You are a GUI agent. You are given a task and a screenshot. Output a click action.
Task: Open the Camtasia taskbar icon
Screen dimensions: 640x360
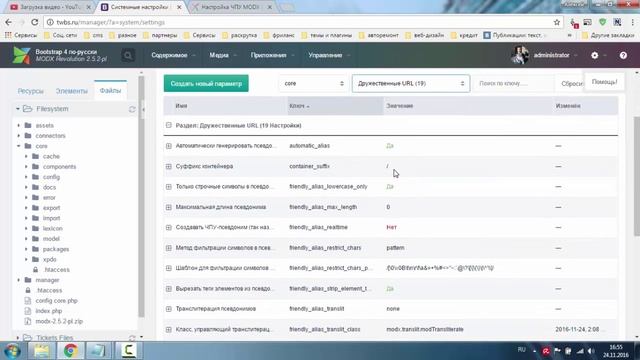tap(128, 351)
